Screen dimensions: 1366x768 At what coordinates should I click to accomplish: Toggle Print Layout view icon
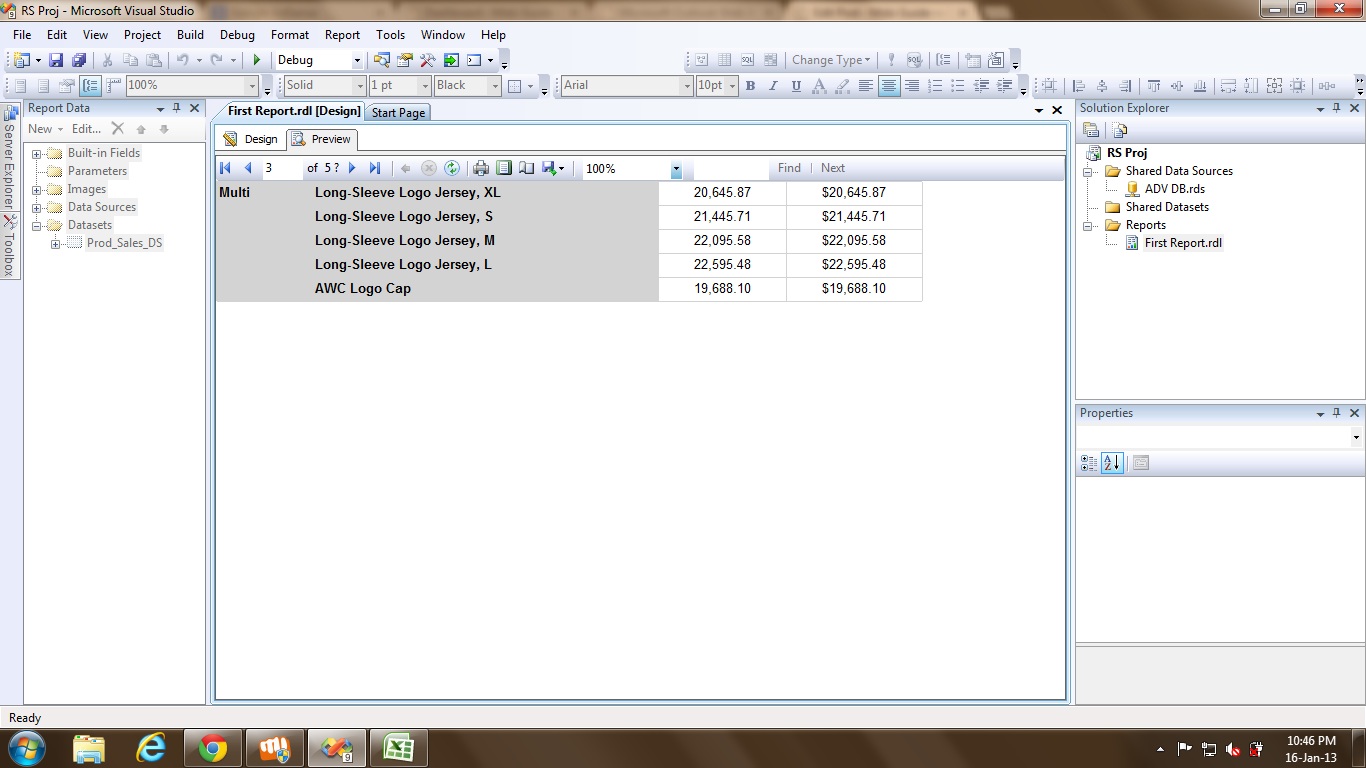coord(504,168)
